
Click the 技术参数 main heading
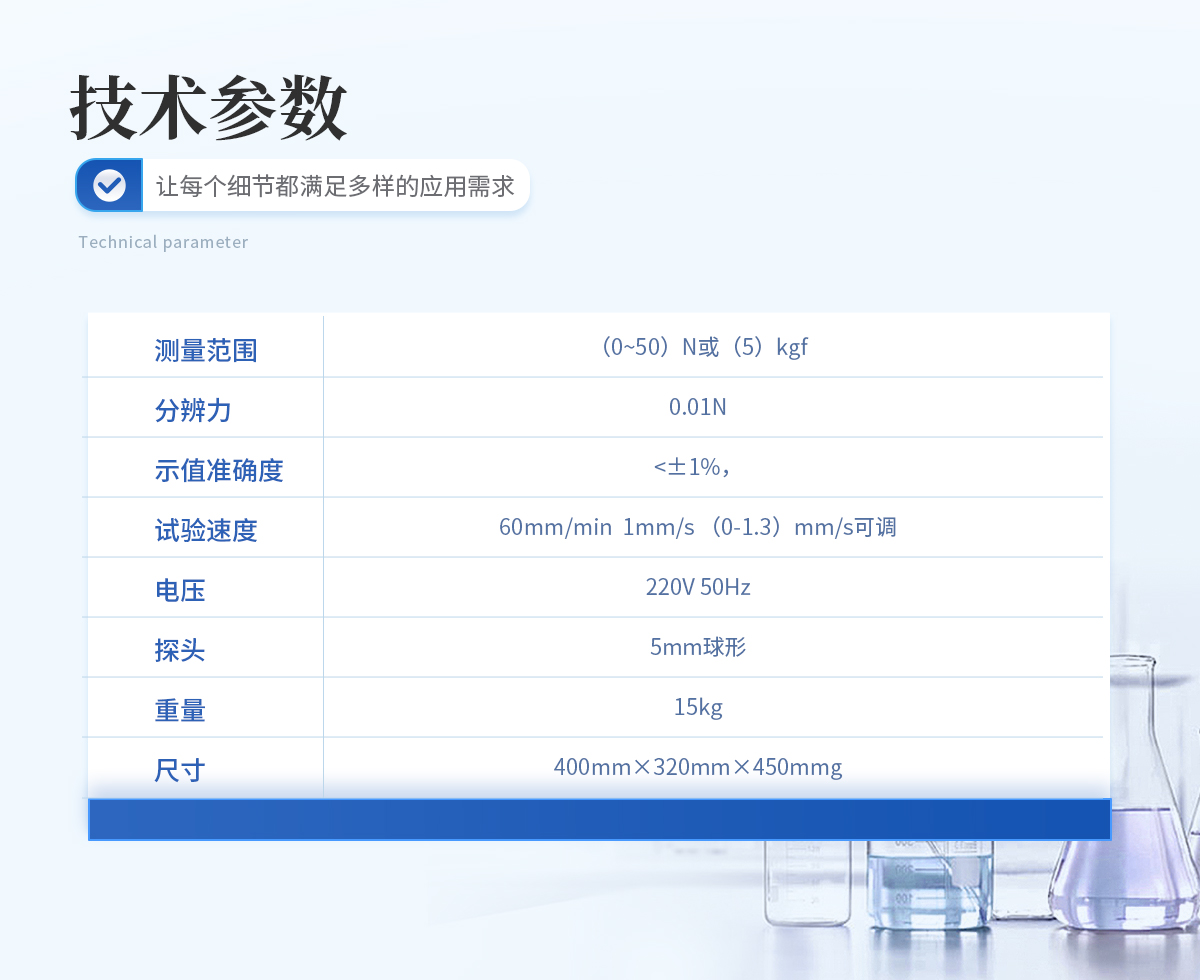209,108
